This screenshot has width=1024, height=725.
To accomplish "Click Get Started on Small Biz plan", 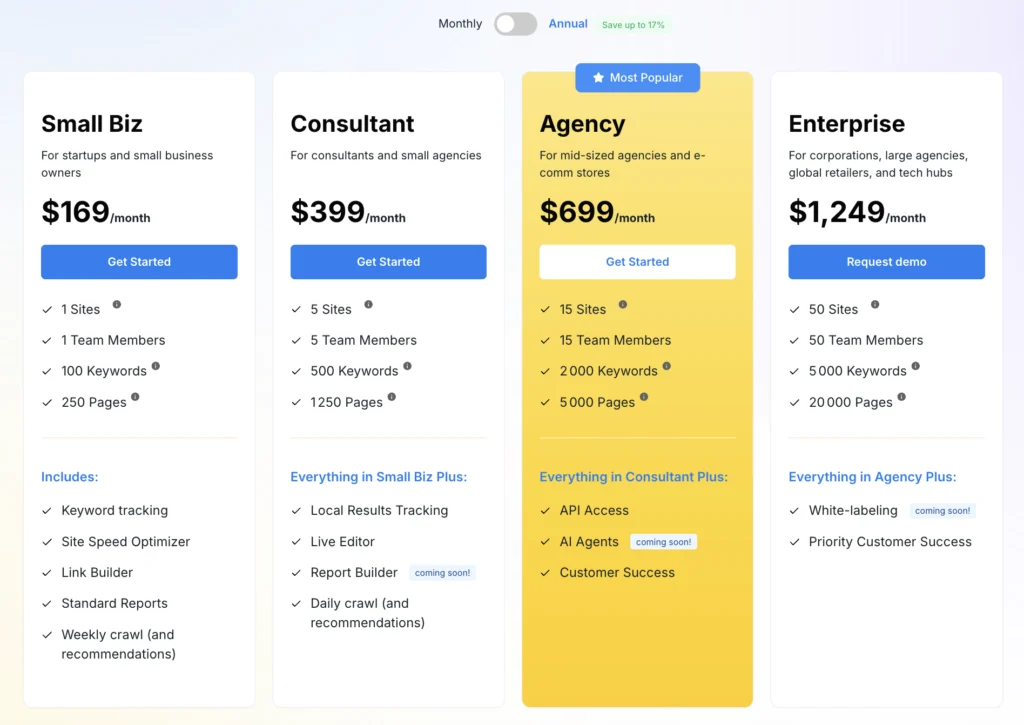I will (x=139, y=262).
